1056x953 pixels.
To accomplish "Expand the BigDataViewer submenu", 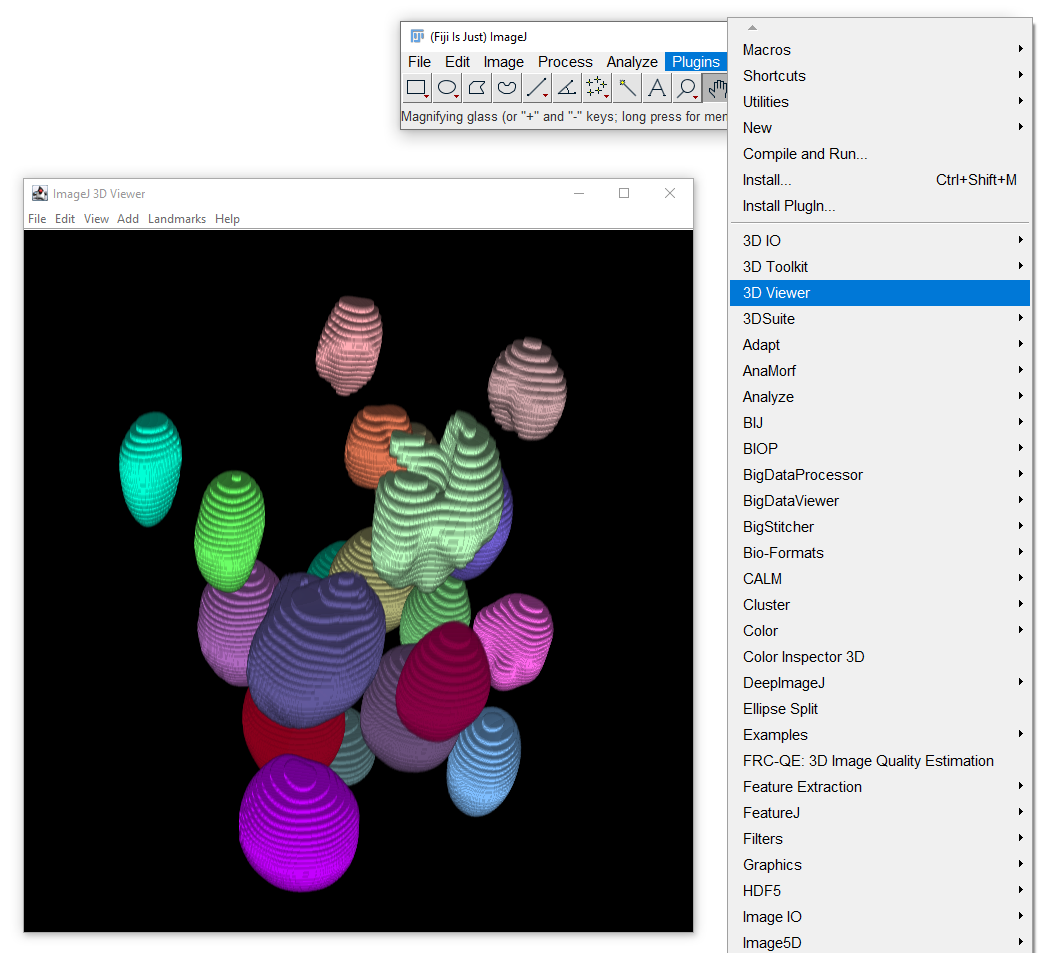I will tap(880, 500).
